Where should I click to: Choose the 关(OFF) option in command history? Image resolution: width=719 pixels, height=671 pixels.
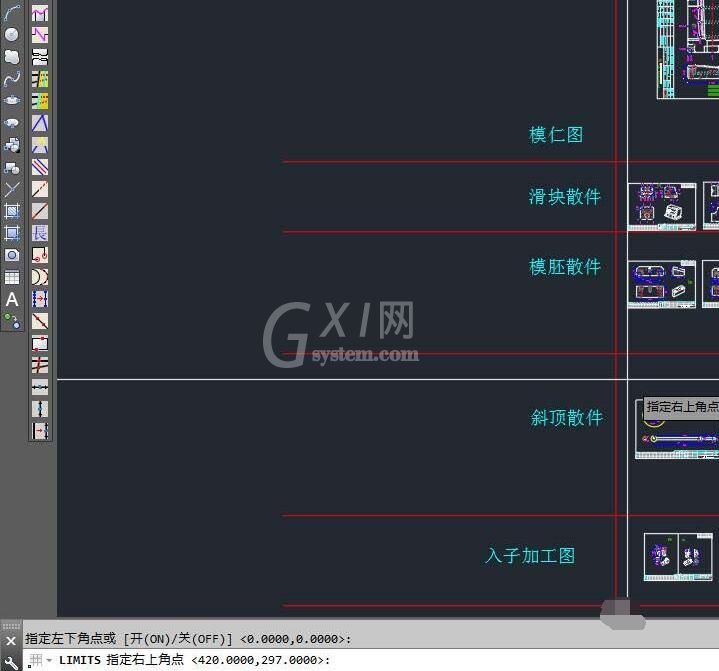202,638
